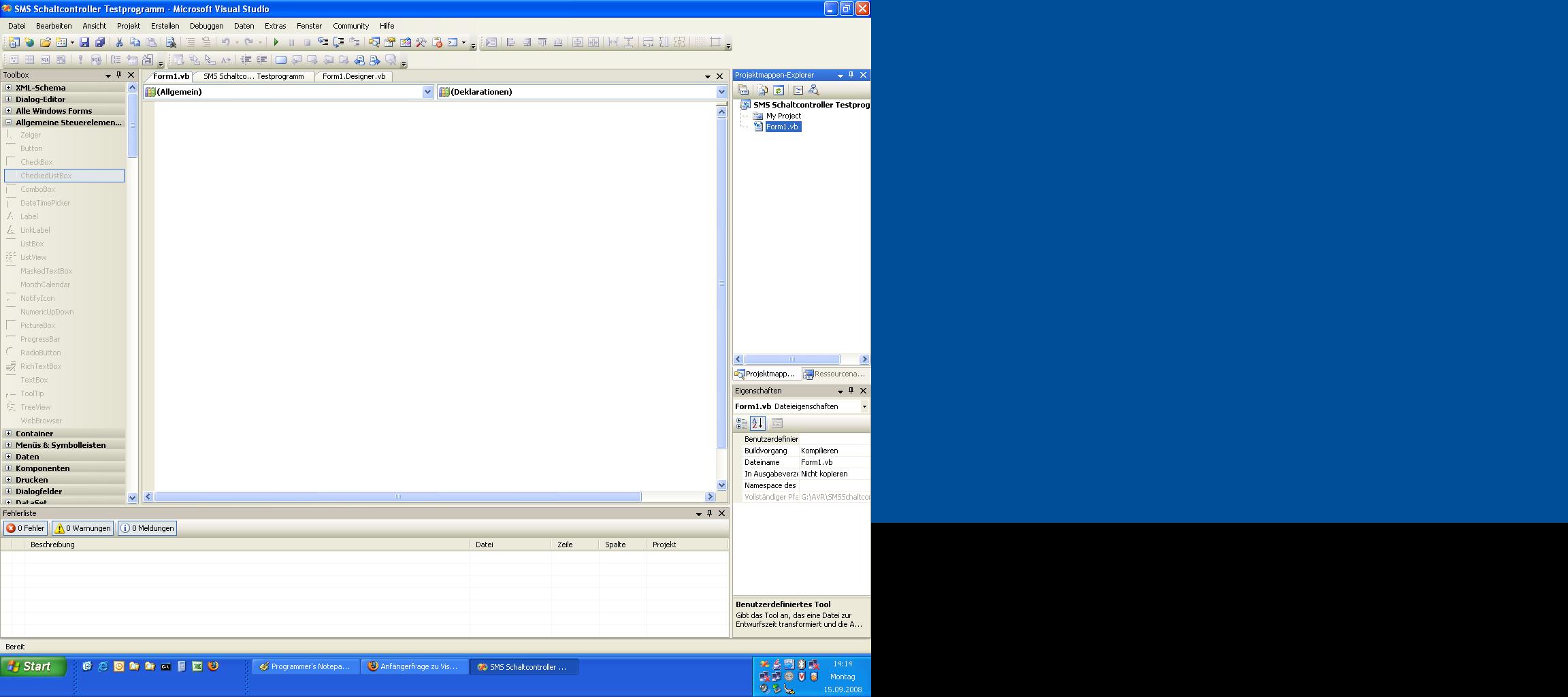This screenshot has width=1568, height=697.
Task: Click the Windows Start button
Action: point(33,666)
